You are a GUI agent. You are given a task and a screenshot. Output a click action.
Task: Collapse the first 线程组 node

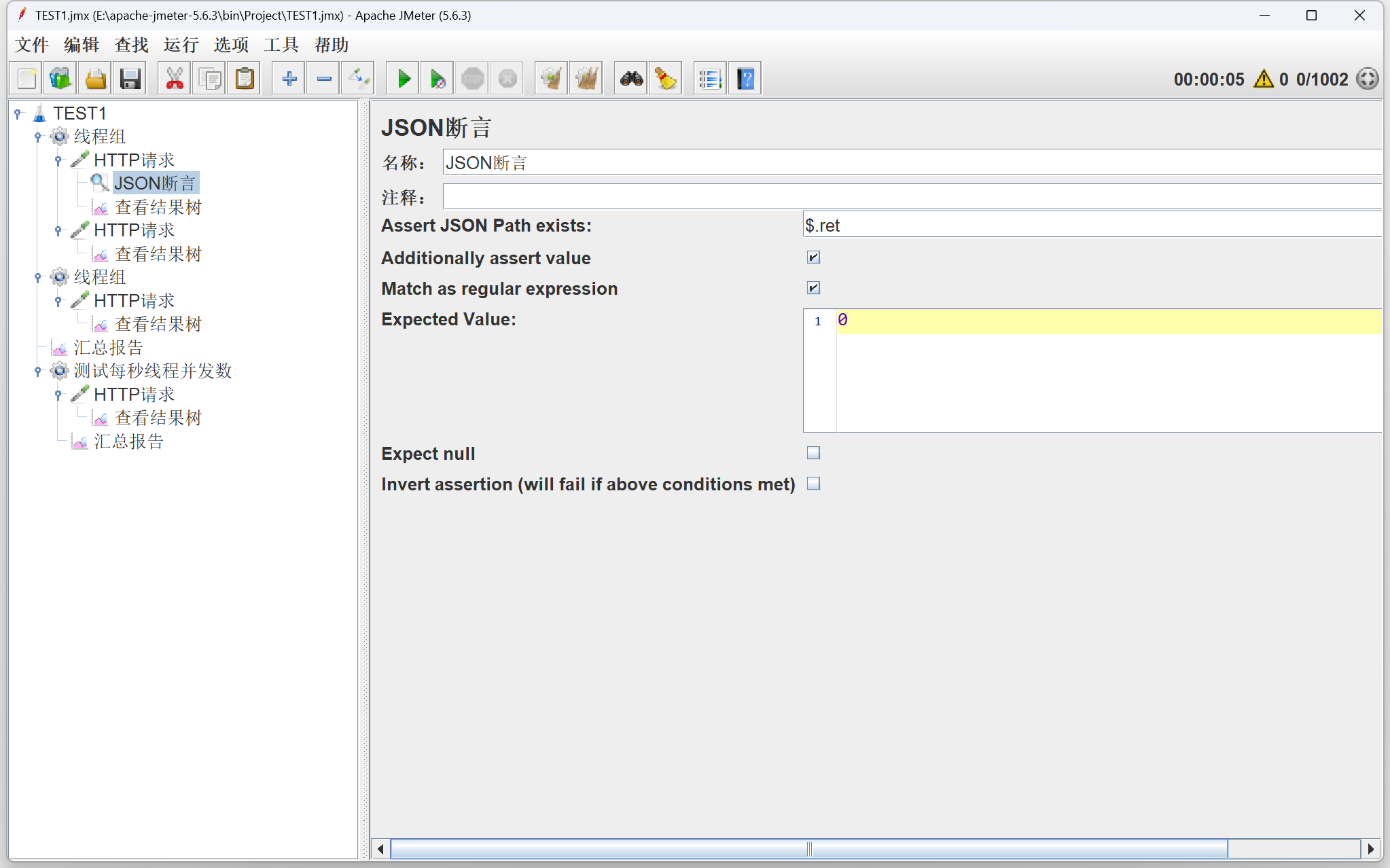(38, 137)
